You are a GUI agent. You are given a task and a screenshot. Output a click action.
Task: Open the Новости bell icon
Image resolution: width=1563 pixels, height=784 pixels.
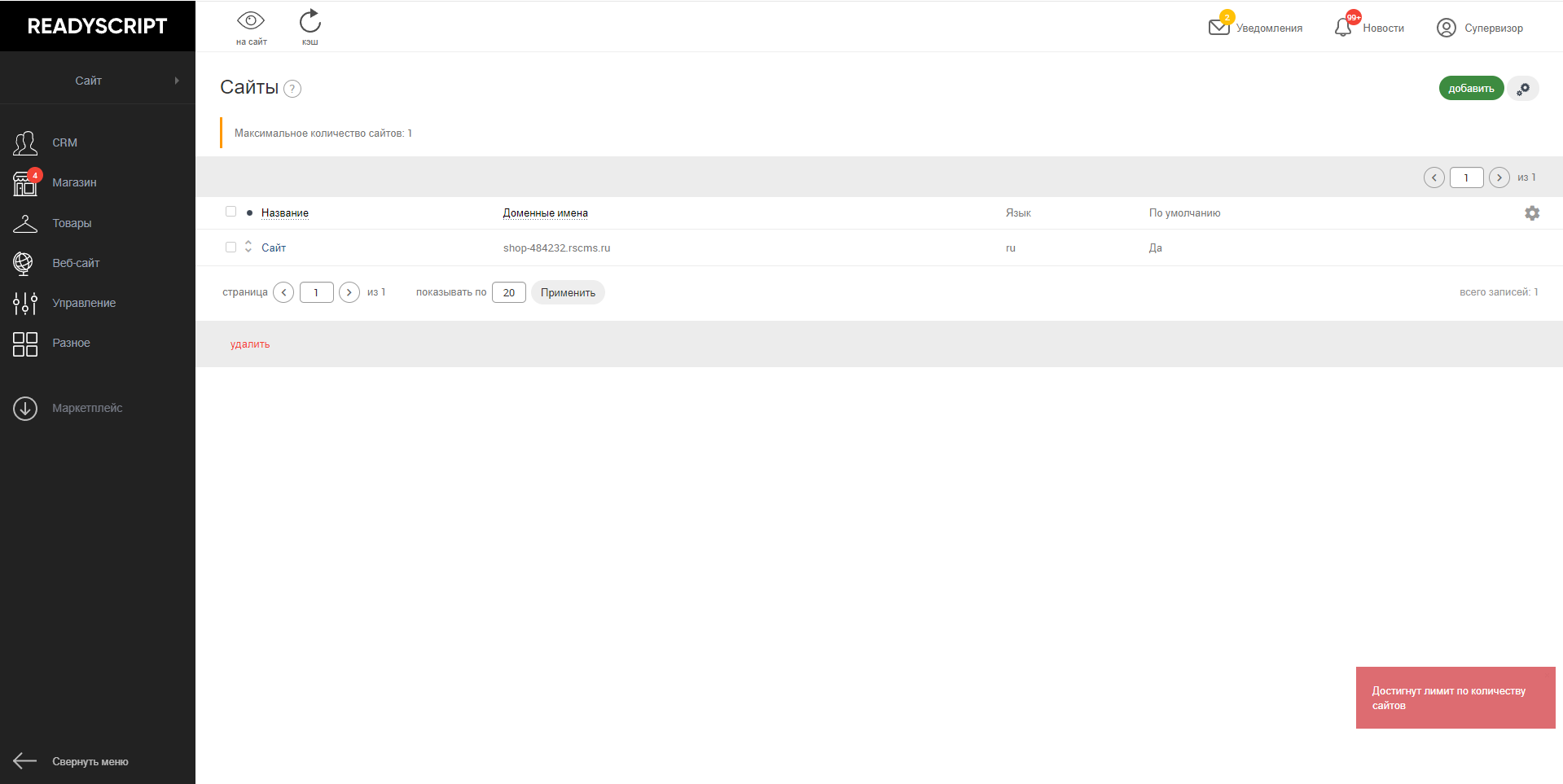(1343, 28)
